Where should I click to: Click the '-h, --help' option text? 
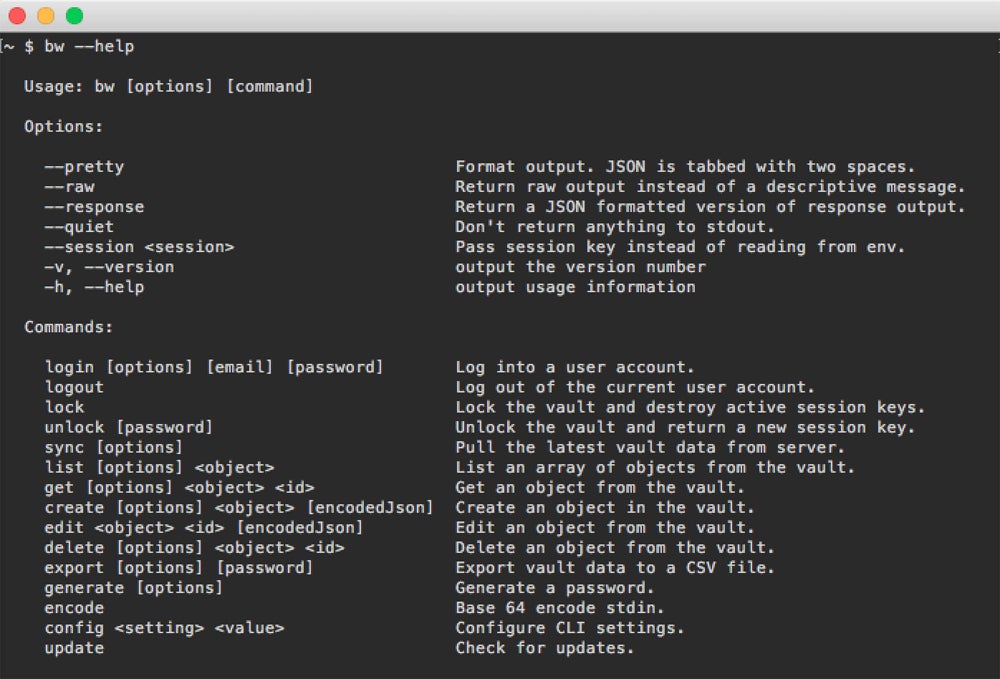coord(94,287)
